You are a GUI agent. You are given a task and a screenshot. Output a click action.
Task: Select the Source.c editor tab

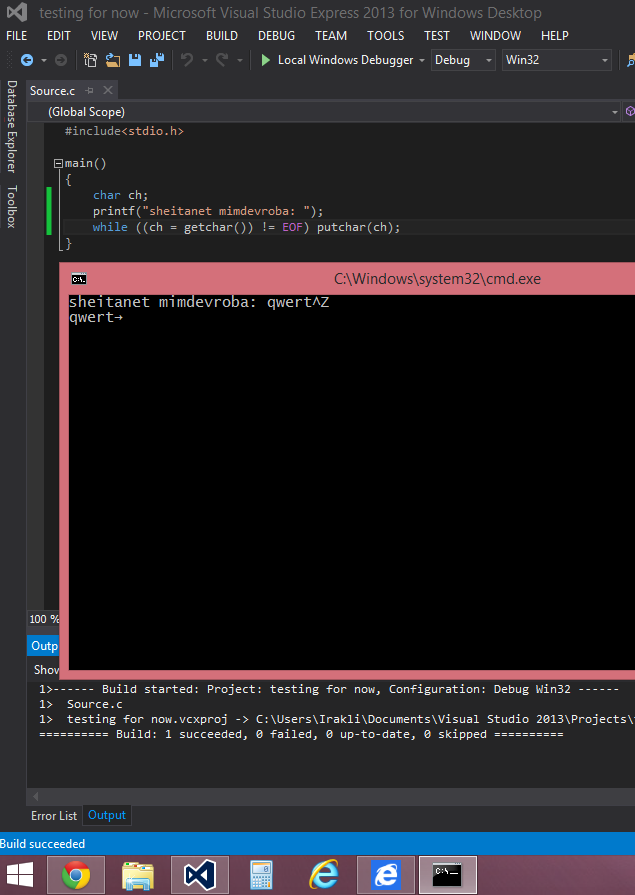tap(53, 91)
